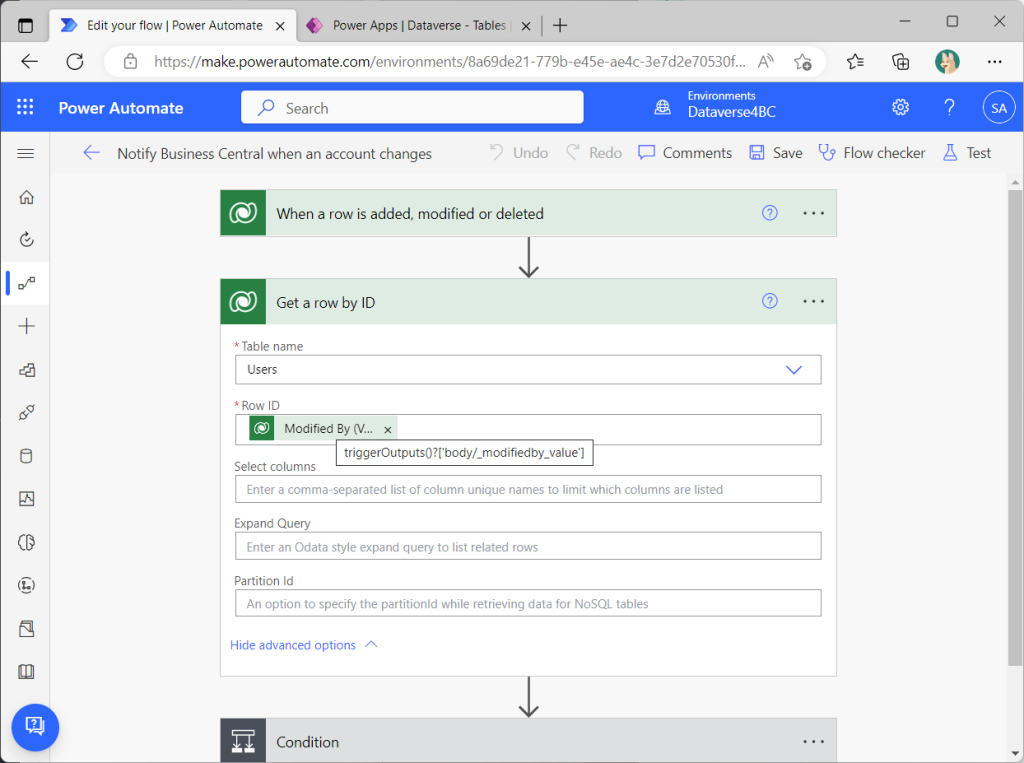Open the SA account profile menu
The image size is (1024, 763).
[999, 108]
